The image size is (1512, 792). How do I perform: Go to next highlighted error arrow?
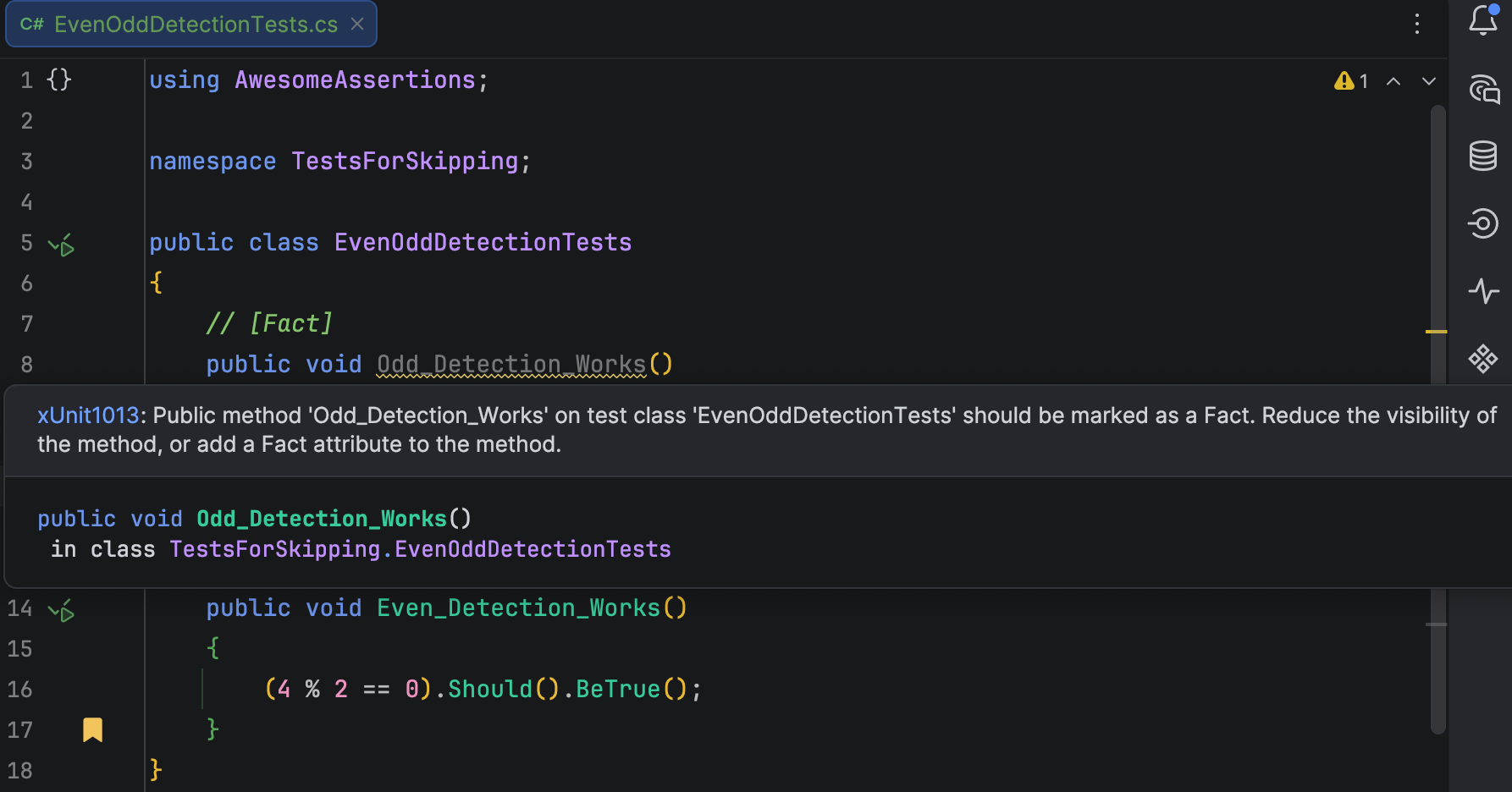pyautogui.click(x=1429, y=81)
